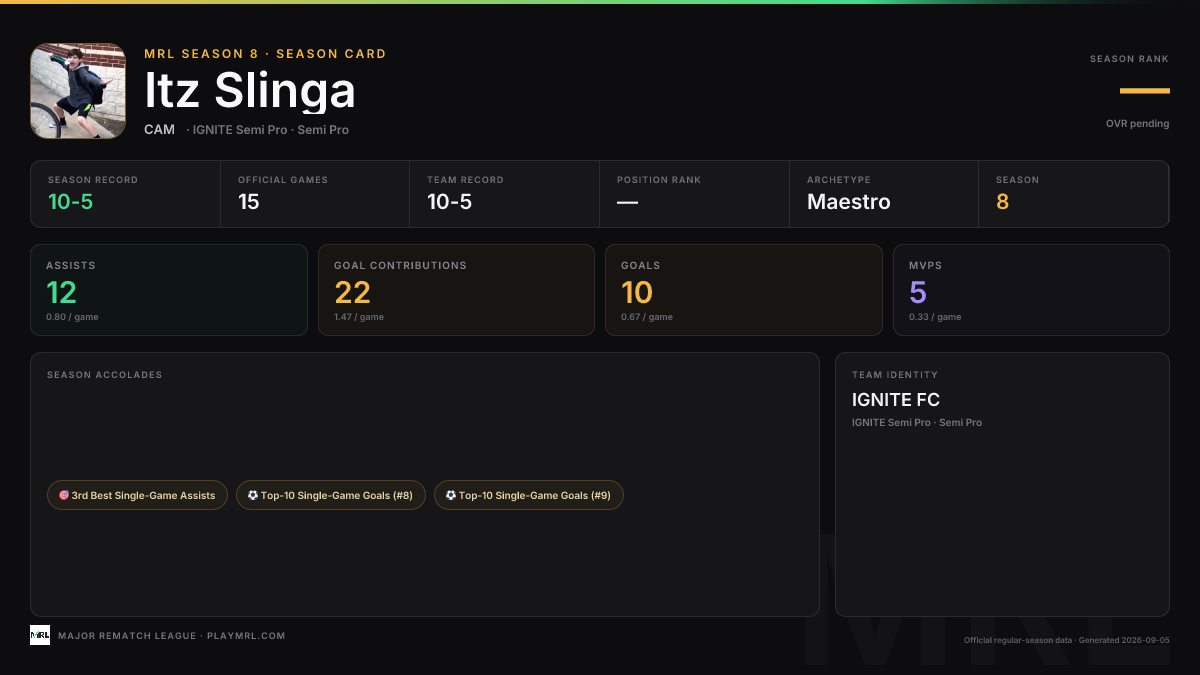This screenshot has height=675, width=1200.
Task: Click IGNITE Semi Pro text under IGNITE FC
Action: tap(917, 423)
